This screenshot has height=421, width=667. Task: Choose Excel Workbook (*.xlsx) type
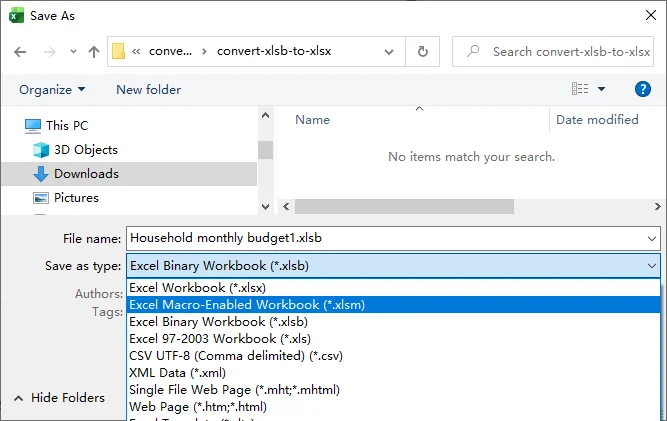(393, 288)
